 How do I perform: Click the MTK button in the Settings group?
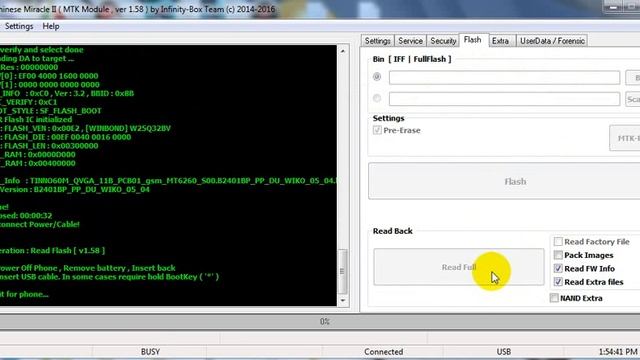pos(625,138)
